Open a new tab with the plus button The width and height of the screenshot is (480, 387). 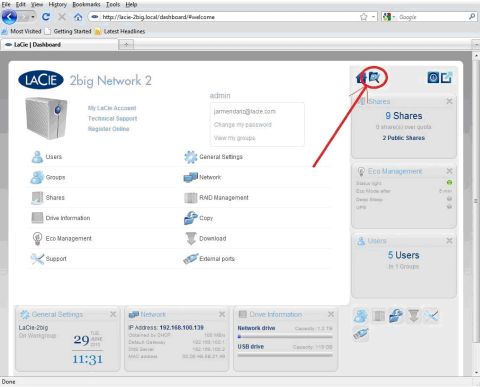click(126, 44)
